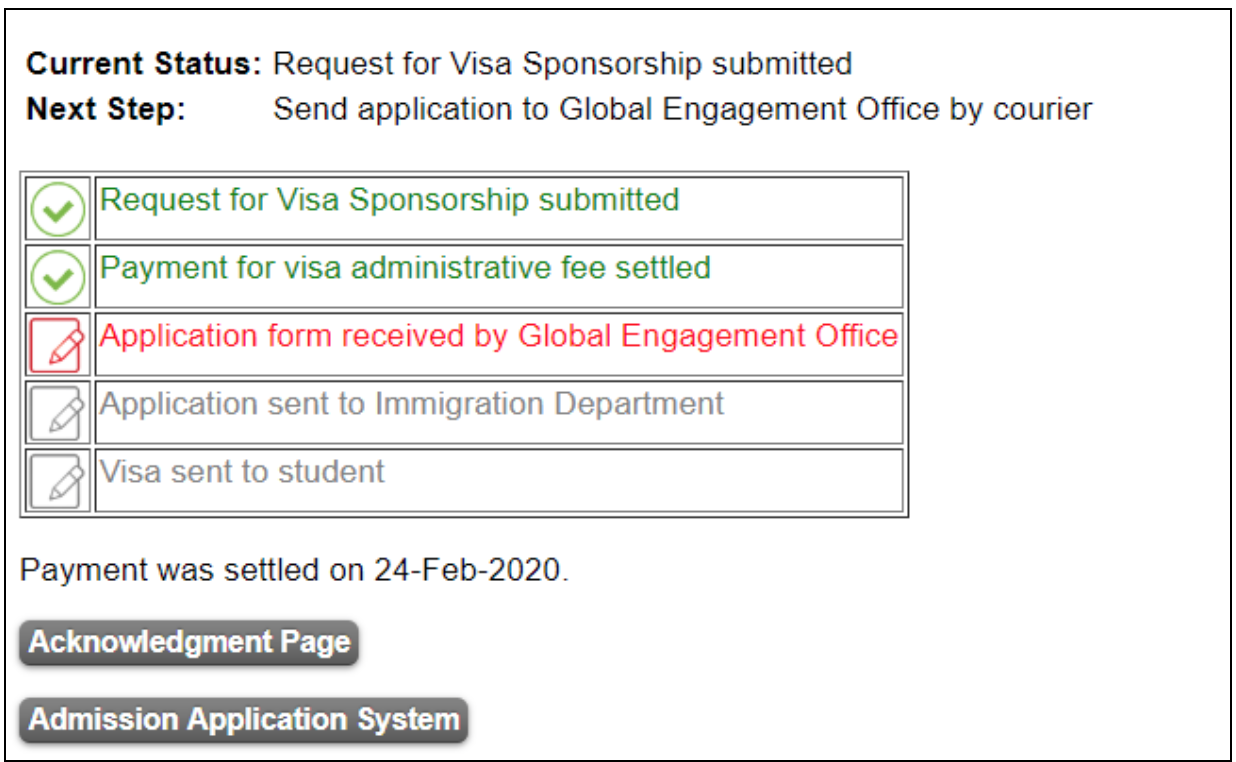Click green checkmark beside Visa Sponsorship submitted
The height and width of the screenshot is (762, 1236).
(58, 211)
